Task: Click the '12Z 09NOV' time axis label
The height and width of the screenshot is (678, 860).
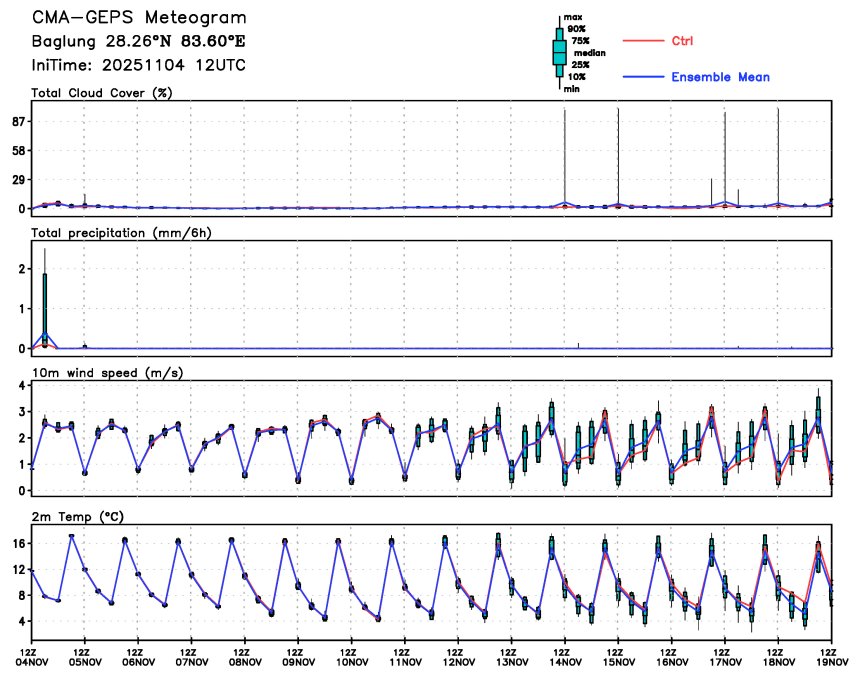Action: point(298,657)
